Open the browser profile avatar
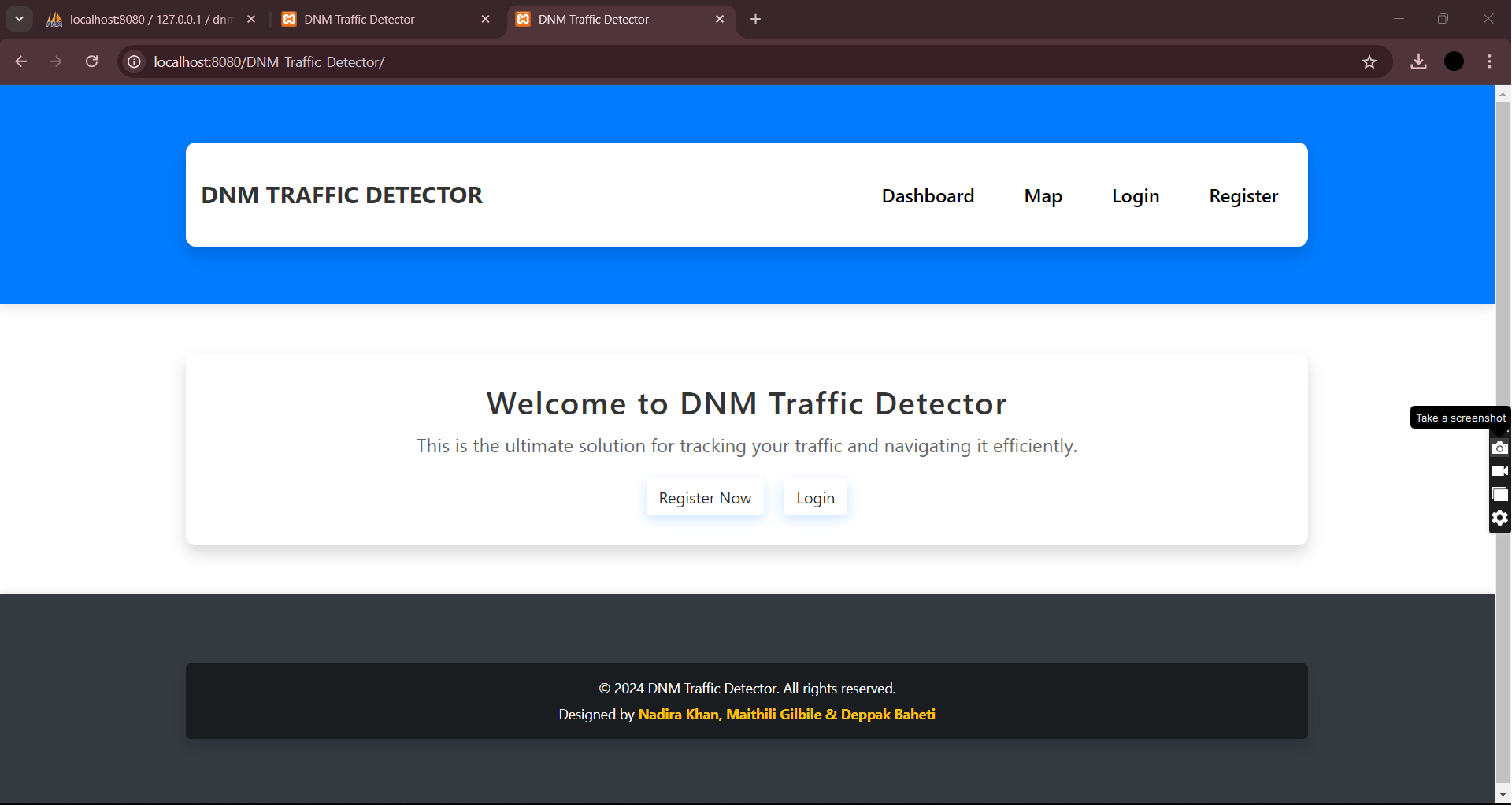The width and height of the screenshot is (1512, 806). pyautogui.click(x=1455, y=61)
